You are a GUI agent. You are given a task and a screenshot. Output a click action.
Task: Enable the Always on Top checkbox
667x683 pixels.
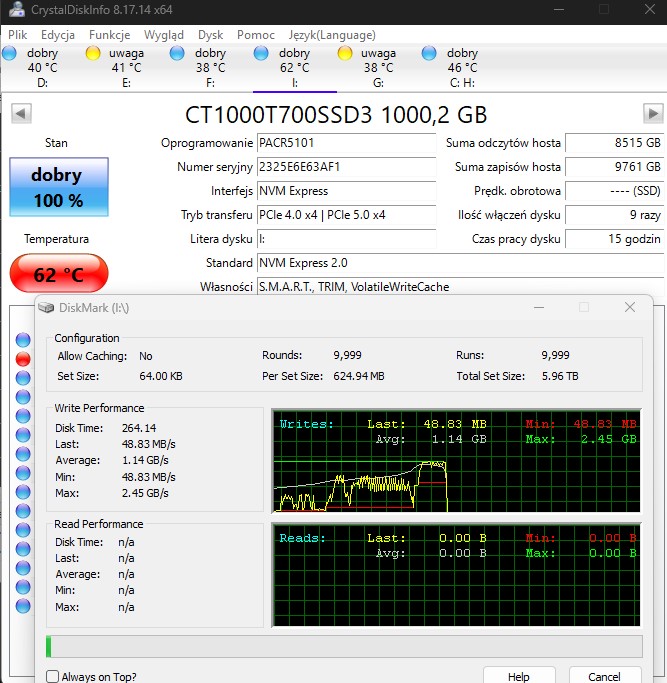pyautogui.click(x=52, y=677)
